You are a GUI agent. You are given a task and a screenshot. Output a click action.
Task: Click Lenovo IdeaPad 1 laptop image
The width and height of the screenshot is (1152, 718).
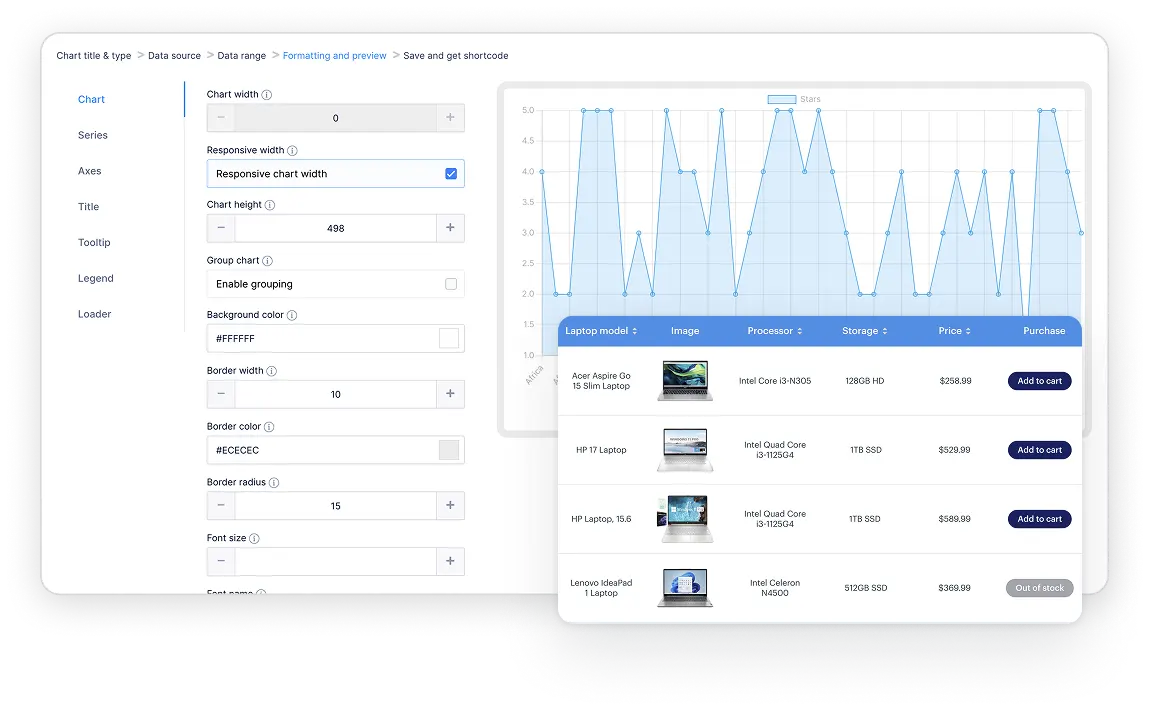[x=685, y=588]
